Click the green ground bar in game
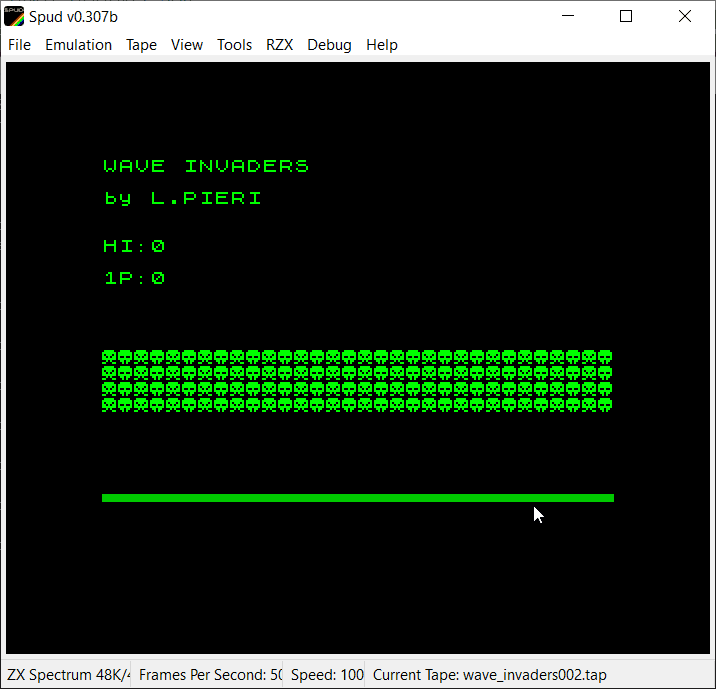The image size is (716, 689). [x=358, y=498]
